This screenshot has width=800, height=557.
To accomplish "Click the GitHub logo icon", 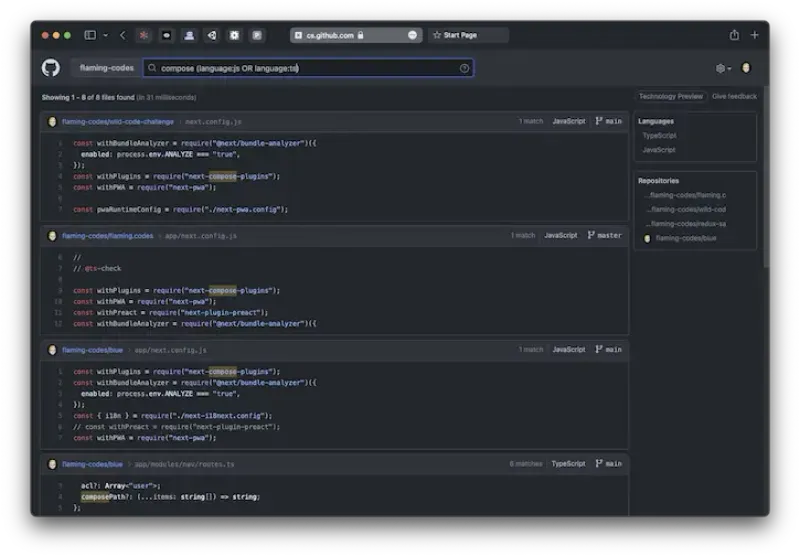I will click(51, 68).
